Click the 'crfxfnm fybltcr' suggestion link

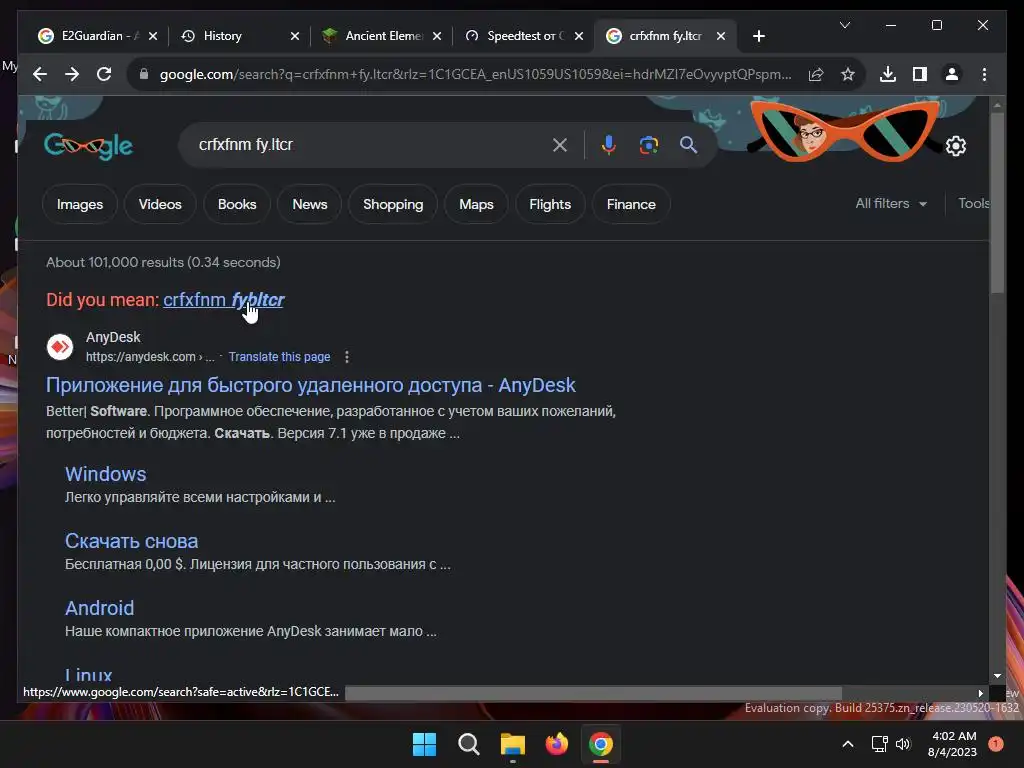tap(223, 300)
